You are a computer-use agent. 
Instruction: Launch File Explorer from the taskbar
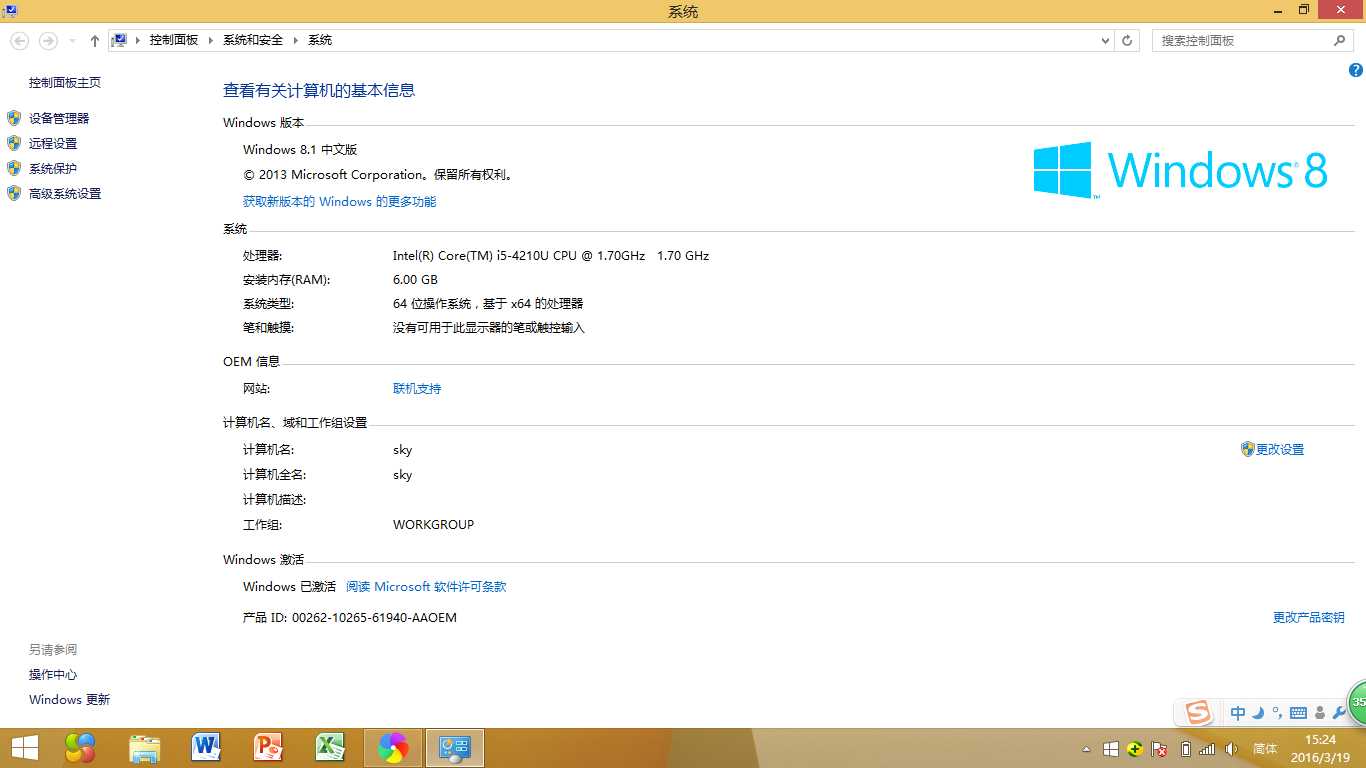coord(144,747)
